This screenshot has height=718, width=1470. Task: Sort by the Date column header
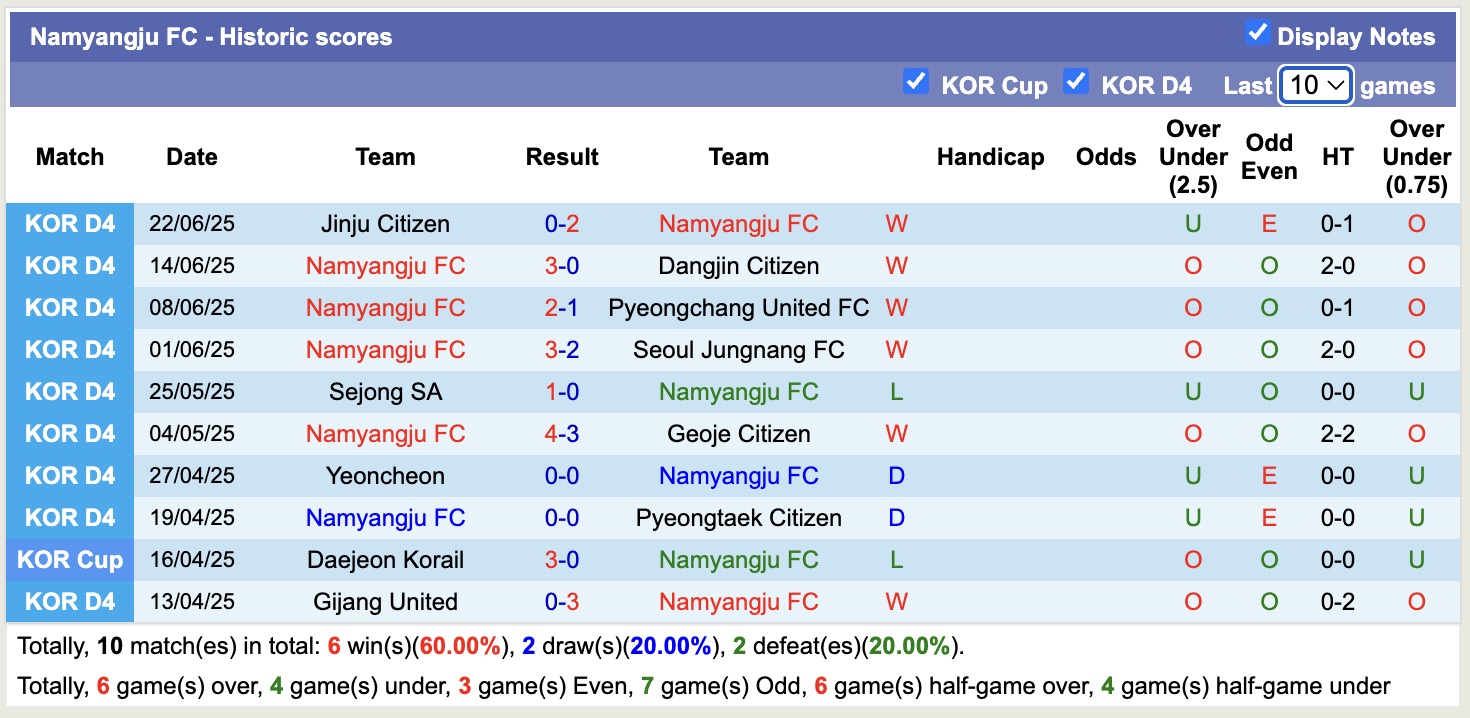click(x=191, y=157)
